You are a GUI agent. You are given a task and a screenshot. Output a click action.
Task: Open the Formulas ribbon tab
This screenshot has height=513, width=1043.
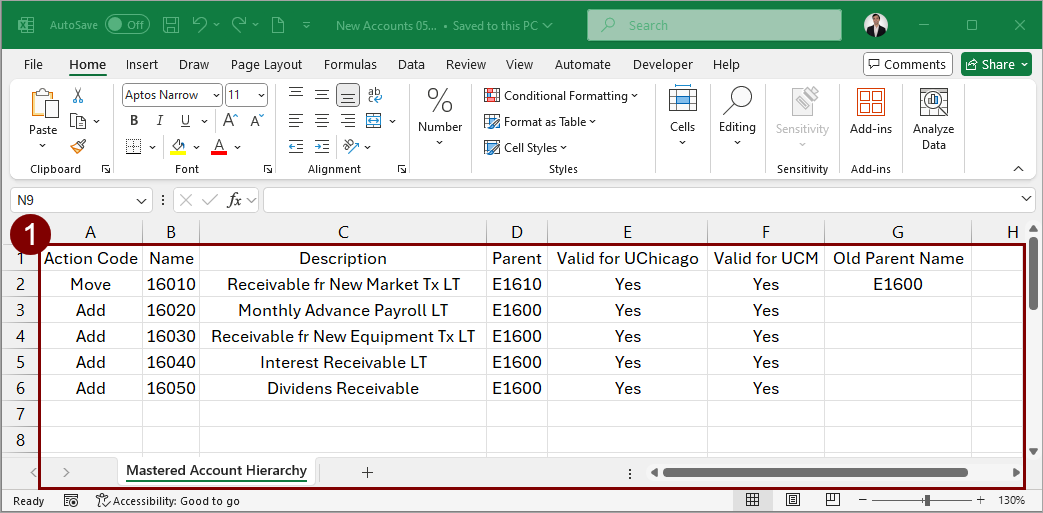click(350, 64)
